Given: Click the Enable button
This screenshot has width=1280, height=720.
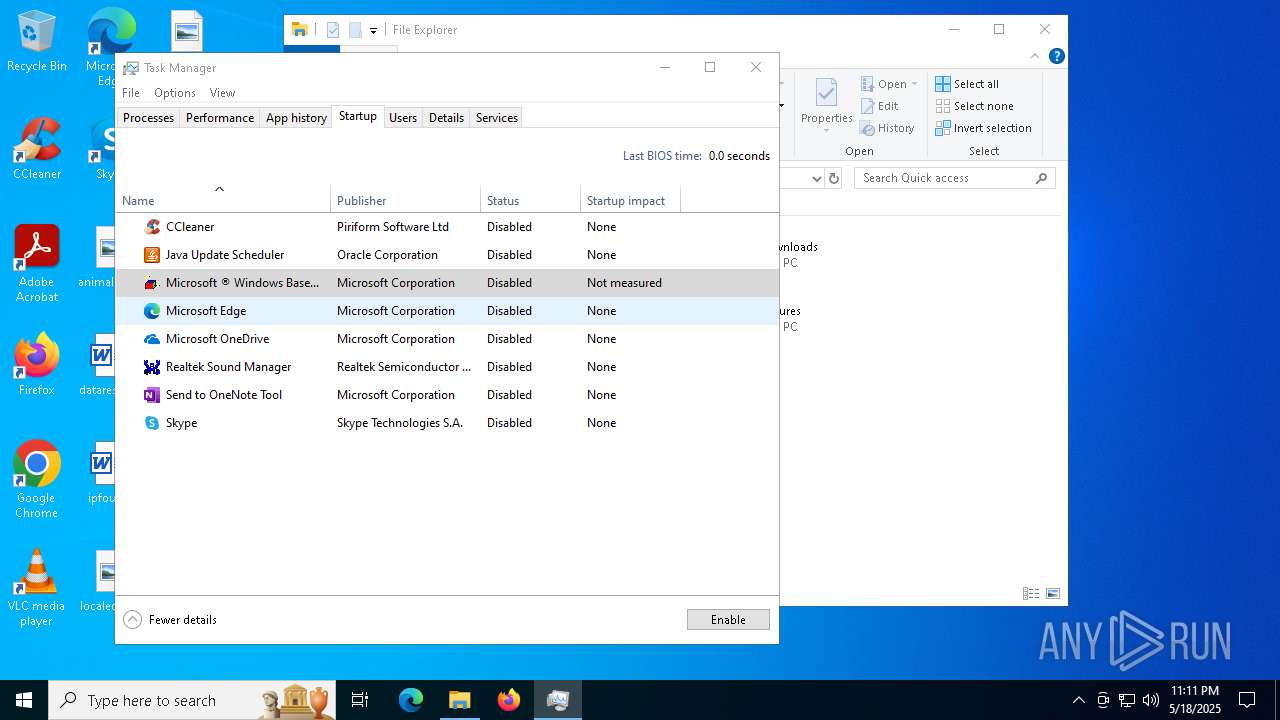Looking at the screenshot, I should 728,620.
